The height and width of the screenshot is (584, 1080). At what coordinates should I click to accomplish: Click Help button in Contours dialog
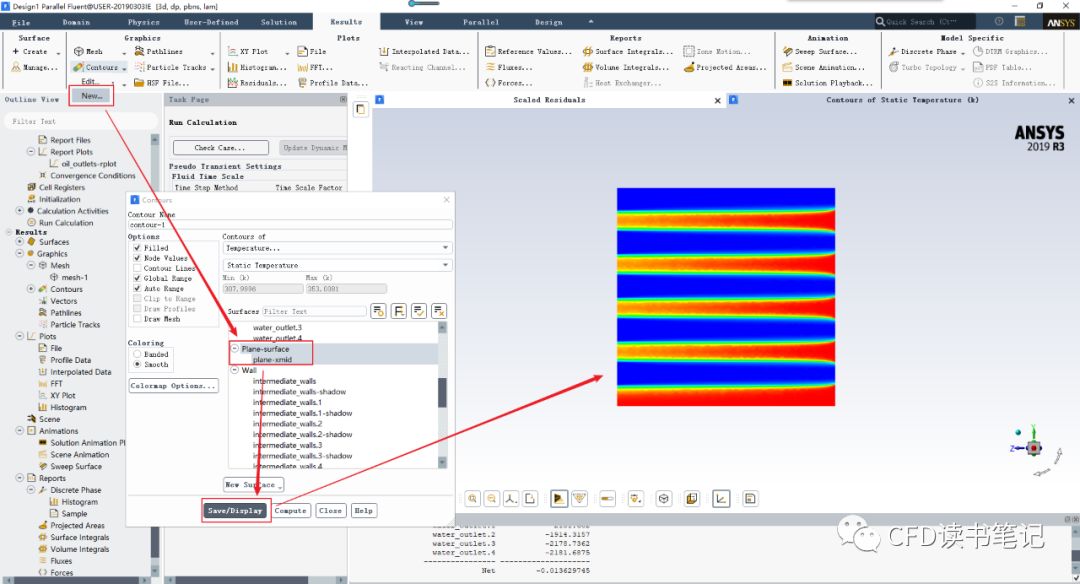coord(363,511)
